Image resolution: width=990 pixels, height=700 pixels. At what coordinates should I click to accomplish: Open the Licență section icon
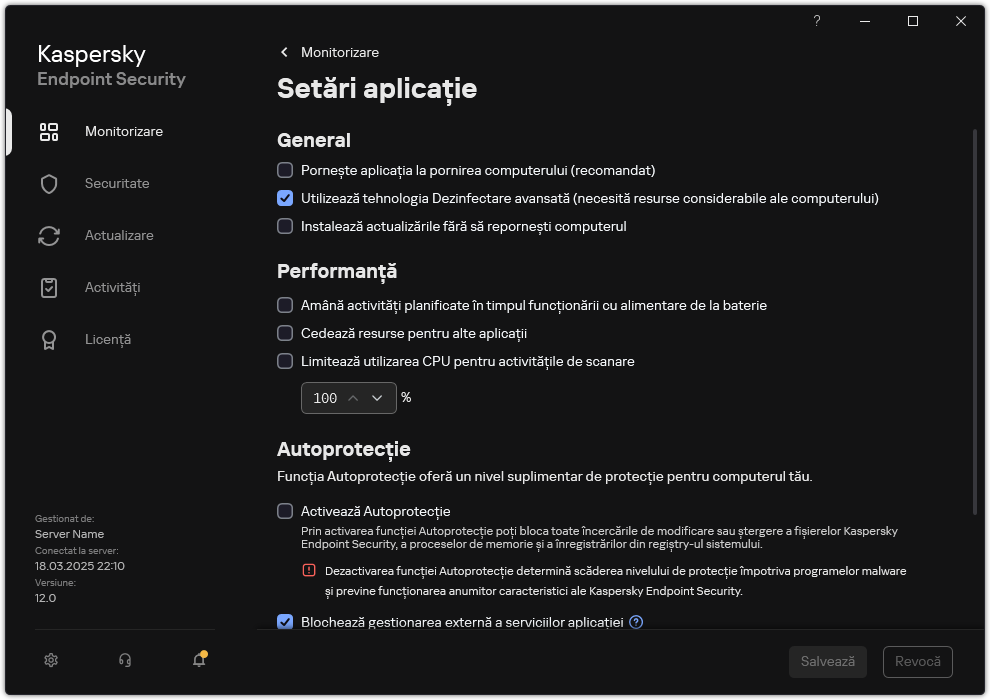(x=48, y=339)
